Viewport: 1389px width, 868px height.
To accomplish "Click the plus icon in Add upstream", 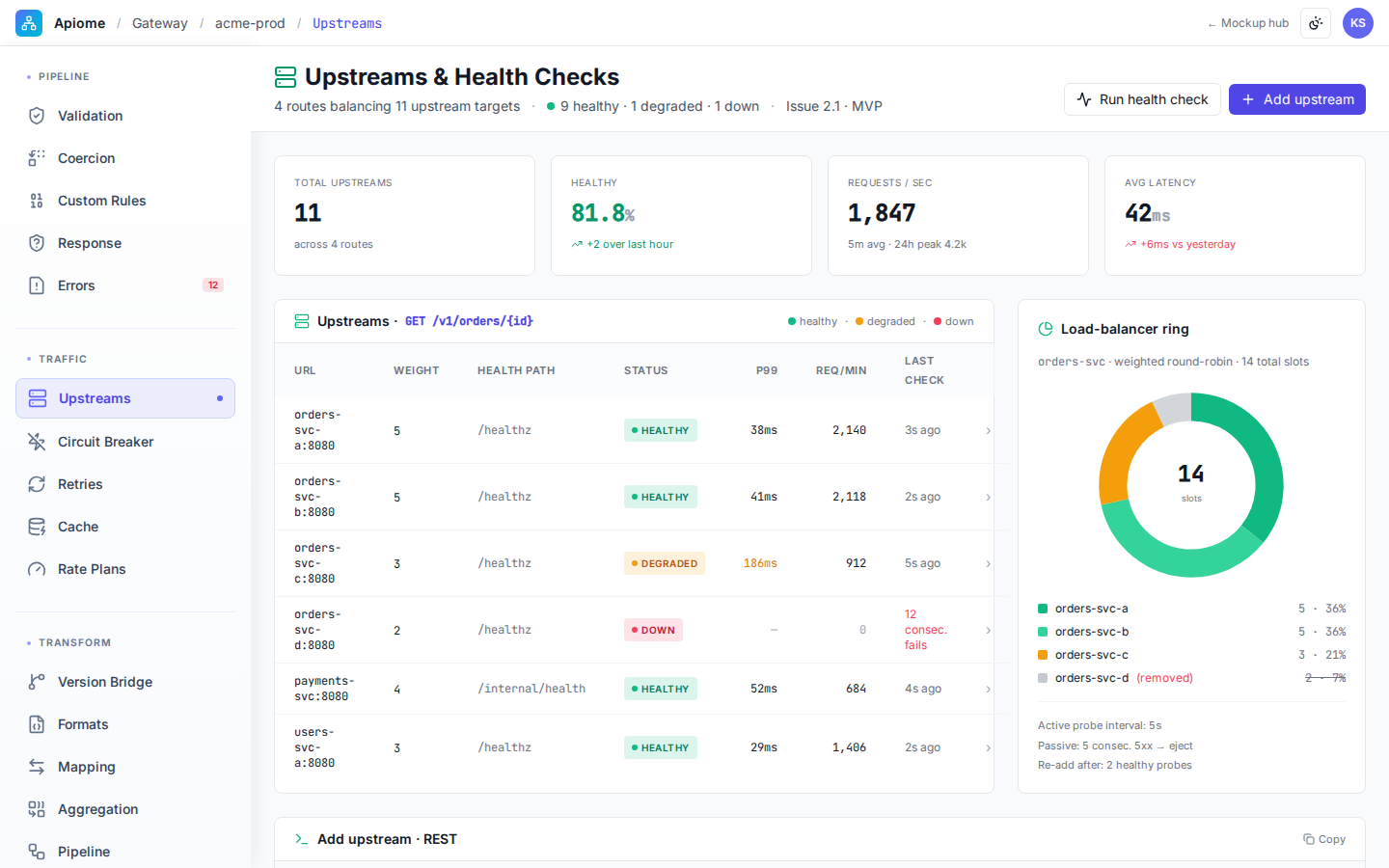I will tap(1248, 99).
